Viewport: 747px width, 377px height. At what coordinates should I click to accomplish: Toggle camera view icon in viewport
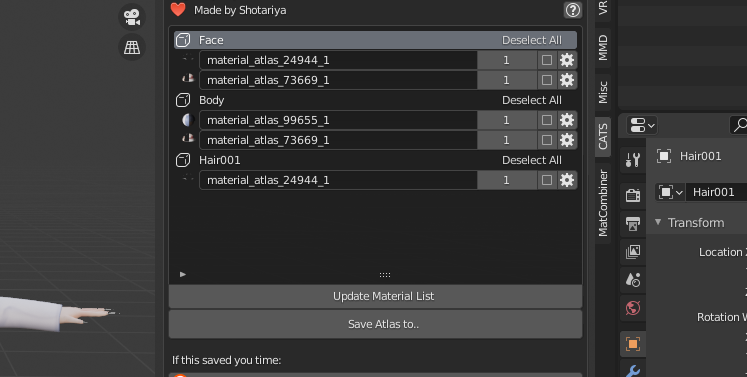132,17
